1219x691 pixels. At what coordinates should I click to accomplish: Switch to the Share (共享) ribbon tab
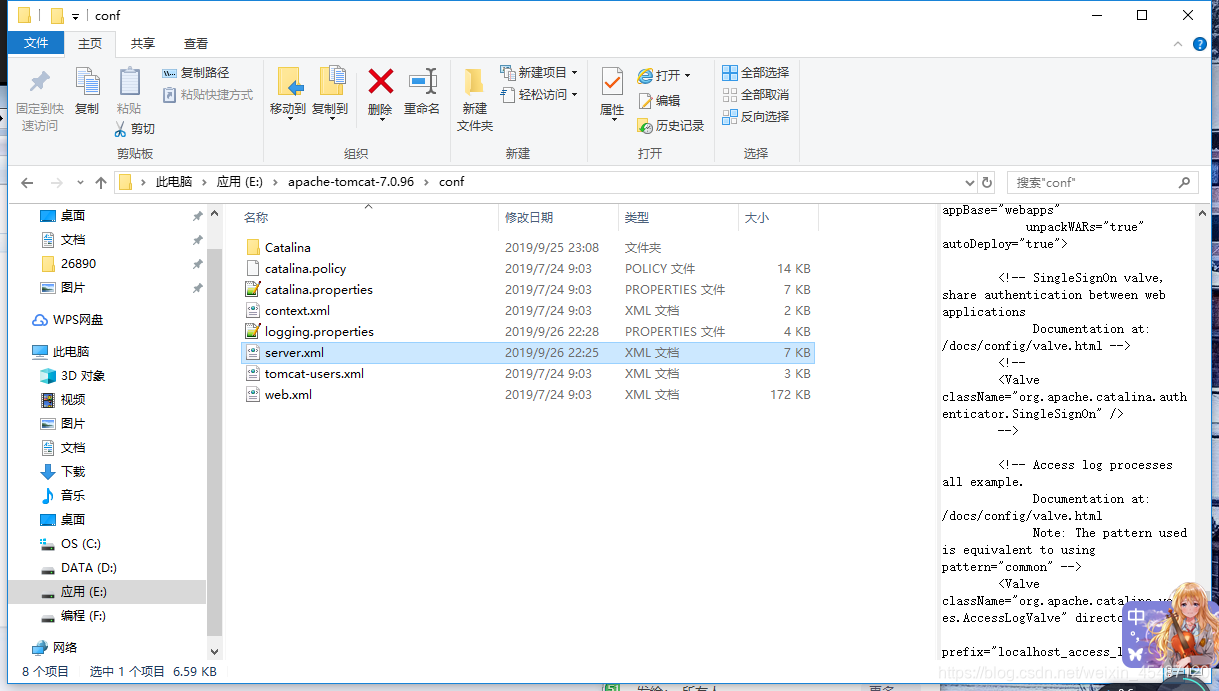pyautogui.click(x=143, y=43)
